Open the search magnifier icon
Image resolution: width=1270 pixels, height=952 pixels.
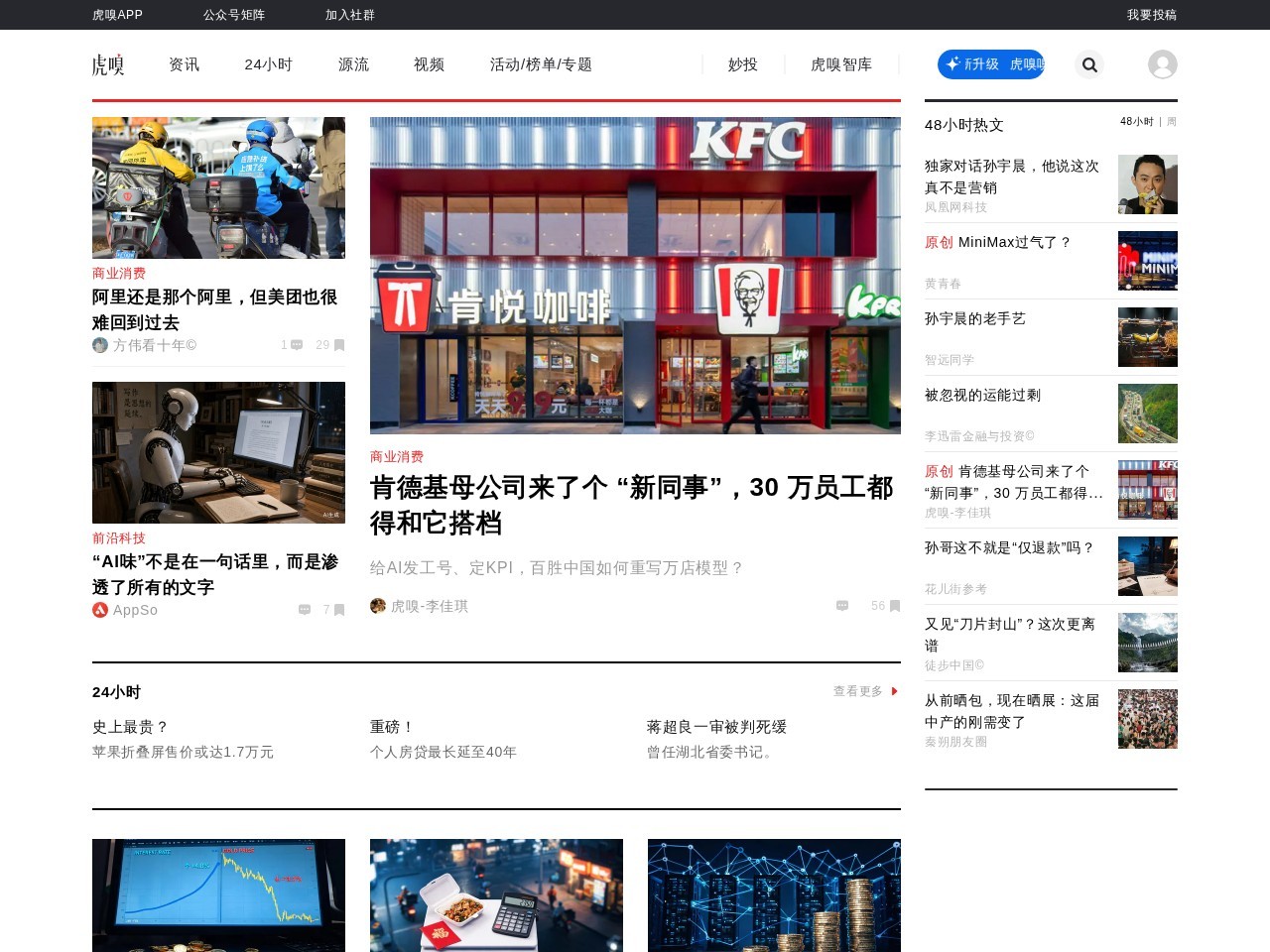click(x=1089, y=64)
